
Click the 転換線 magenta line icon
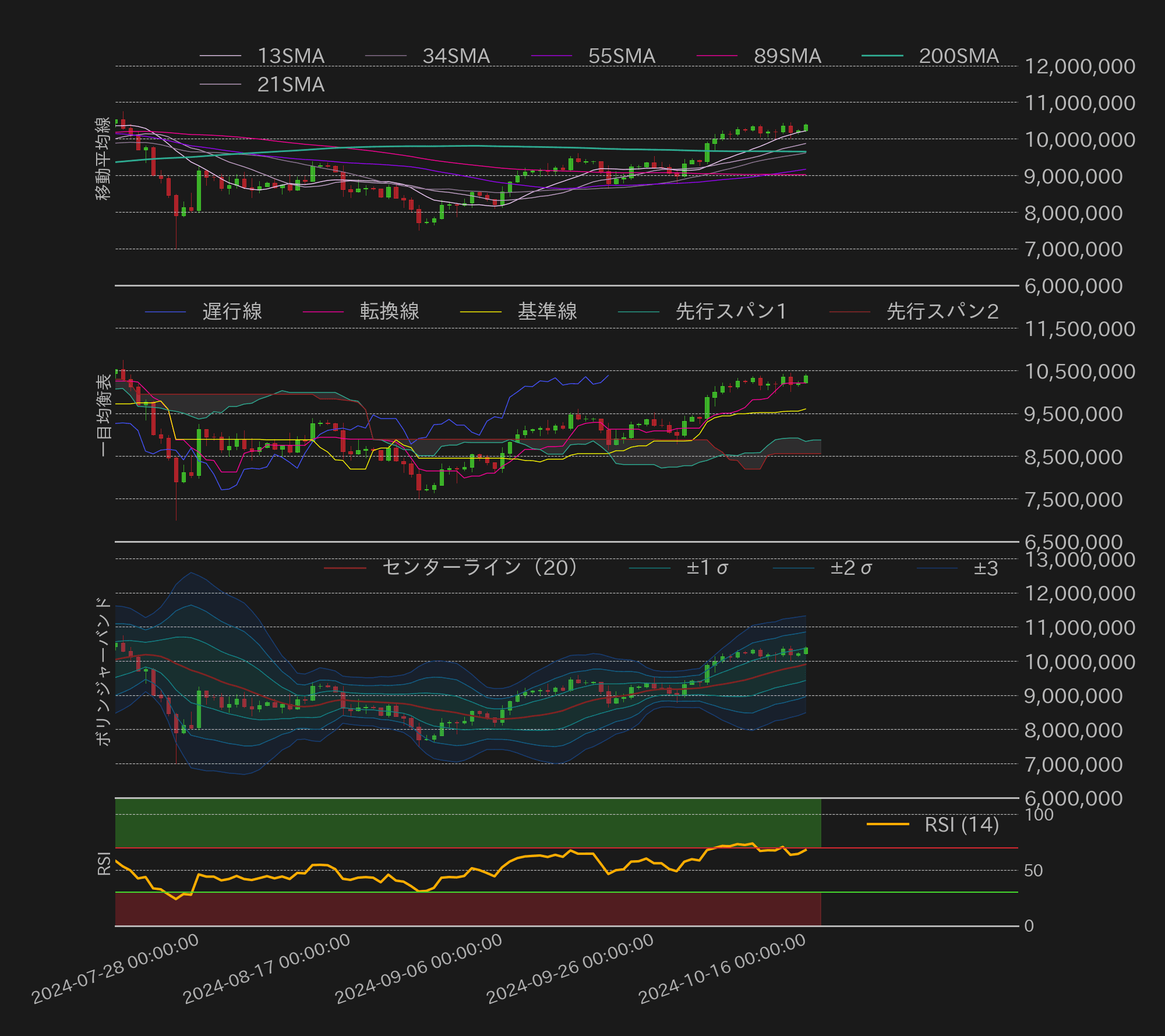(x=323, y=312)
